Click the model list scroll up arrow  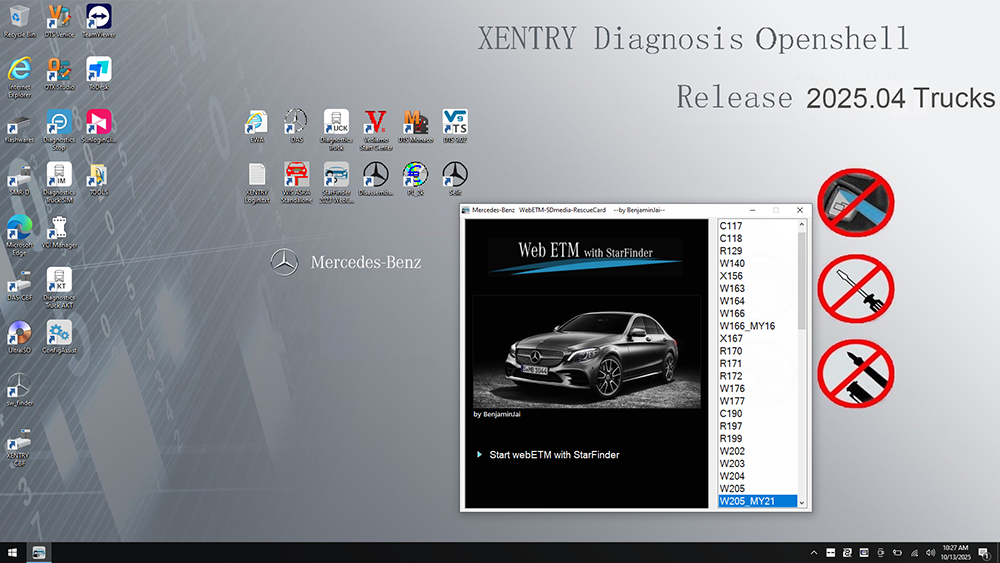tap(801, 226)
